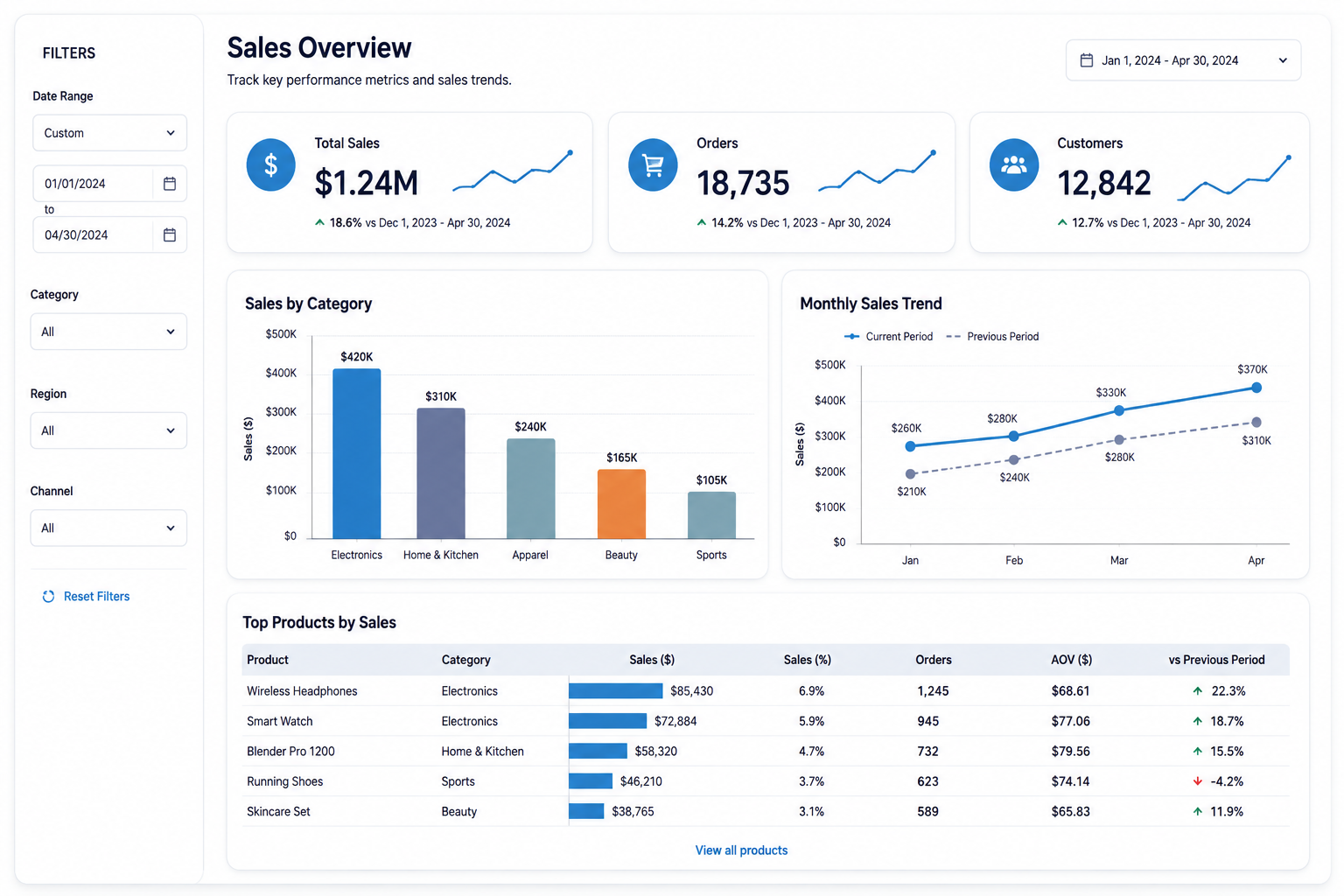Click the up arrow beside 18.7%
This screenshot has height=896, width=1344.
click(1198, 721)
